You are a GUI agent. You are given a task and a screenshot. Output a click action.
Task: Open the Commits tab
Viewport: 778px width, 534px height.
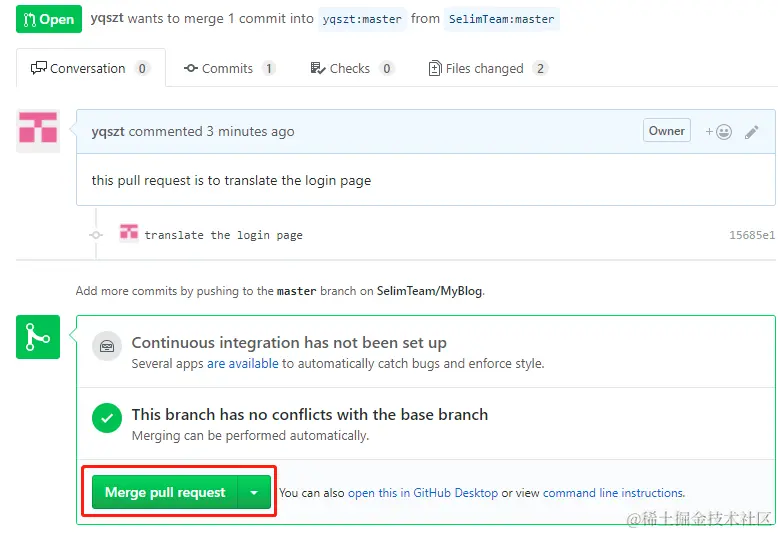(229, 68)
